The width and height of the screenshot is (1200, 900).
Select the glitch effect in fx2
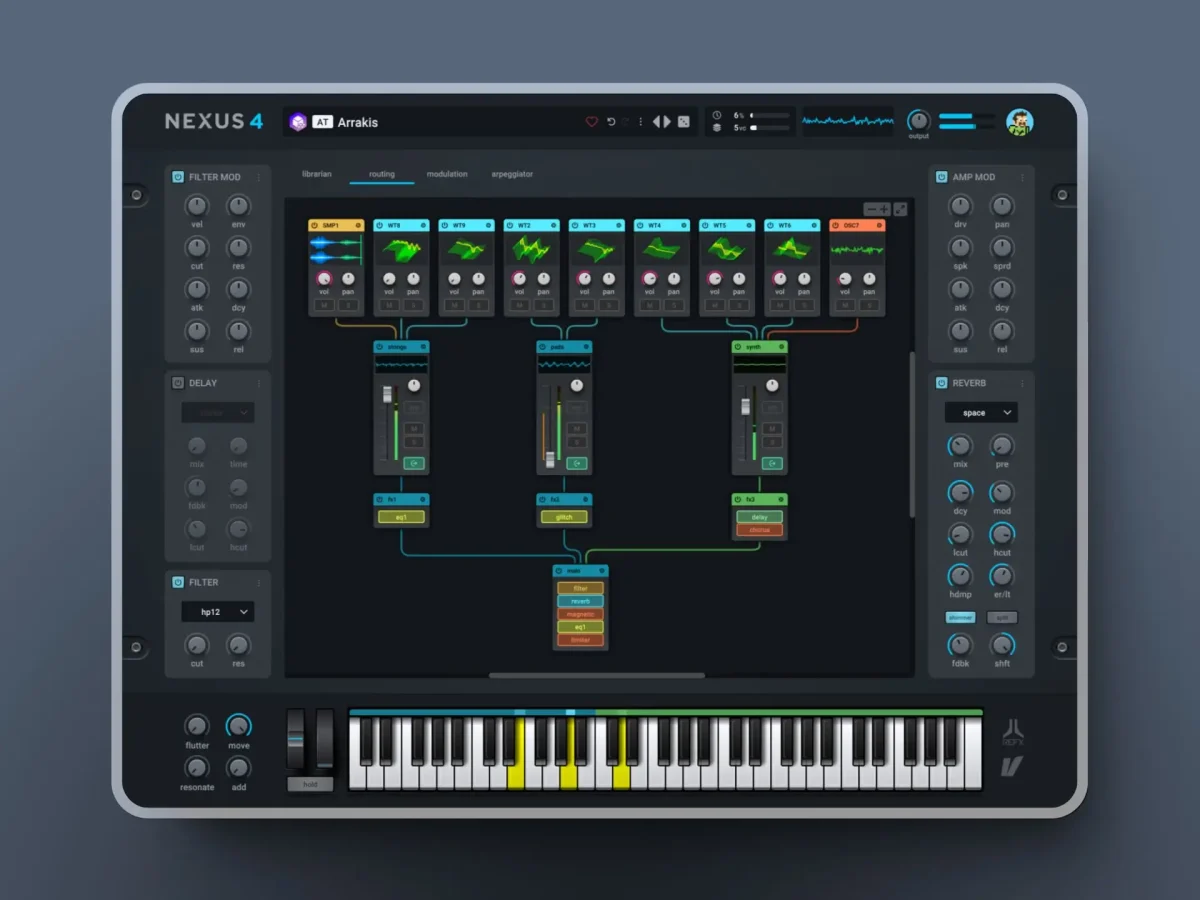(x=564, y=517)
